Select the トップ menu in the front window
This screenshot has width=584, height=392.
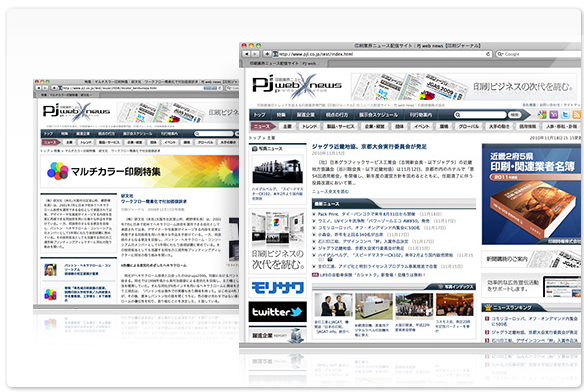(x=260, y=115)
